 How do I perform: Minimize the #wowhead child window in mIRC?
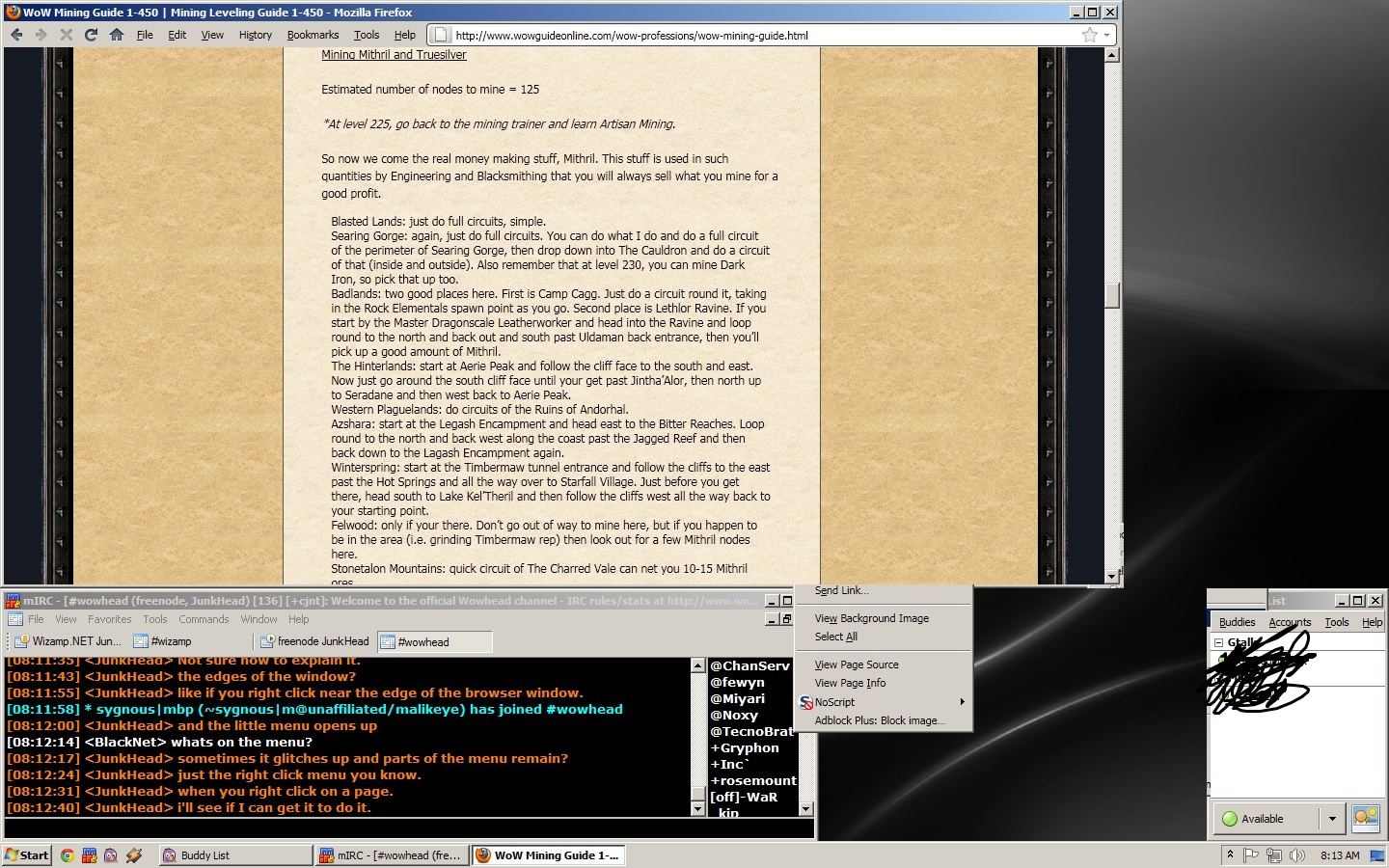pos(772,619)
